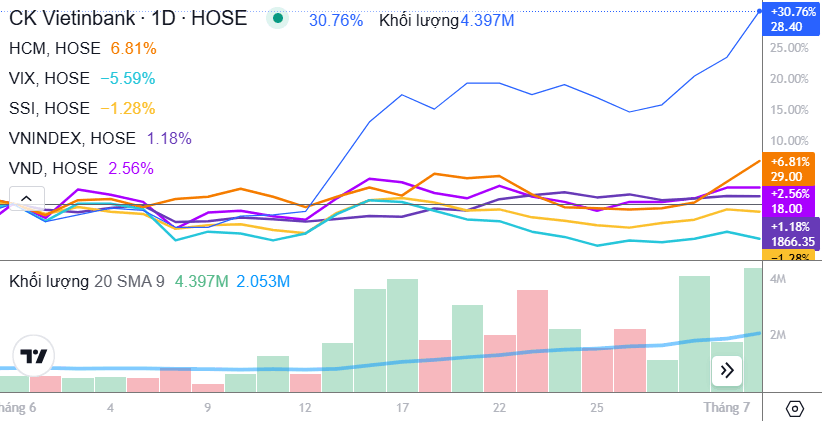Viewport: 822px width, 421px height.
Task: Click the −5.59% VIX percentage value
Action: coord(127,79)
